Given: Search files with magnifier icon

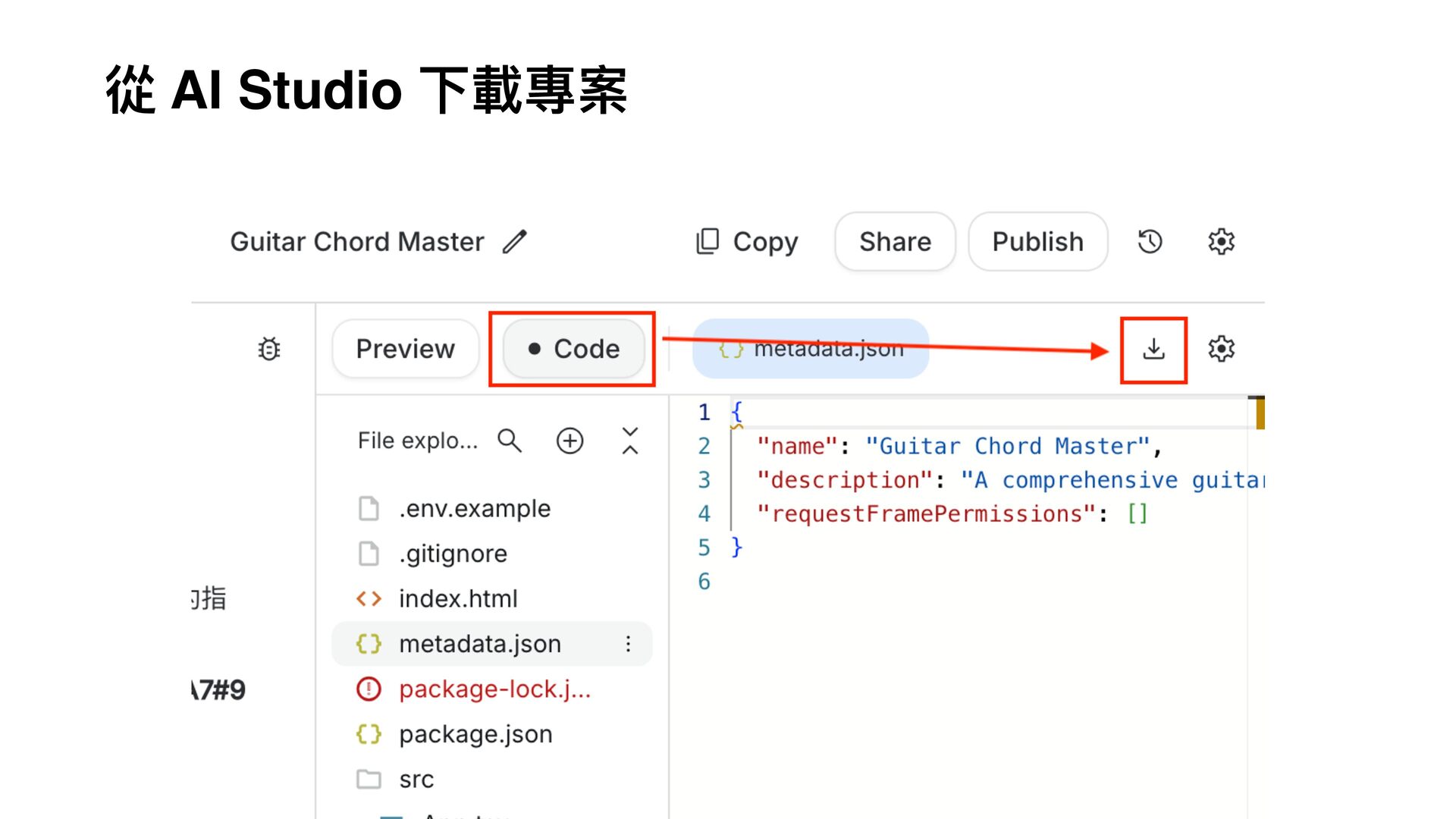Looking at the screenshot, I should click(509, 441).
